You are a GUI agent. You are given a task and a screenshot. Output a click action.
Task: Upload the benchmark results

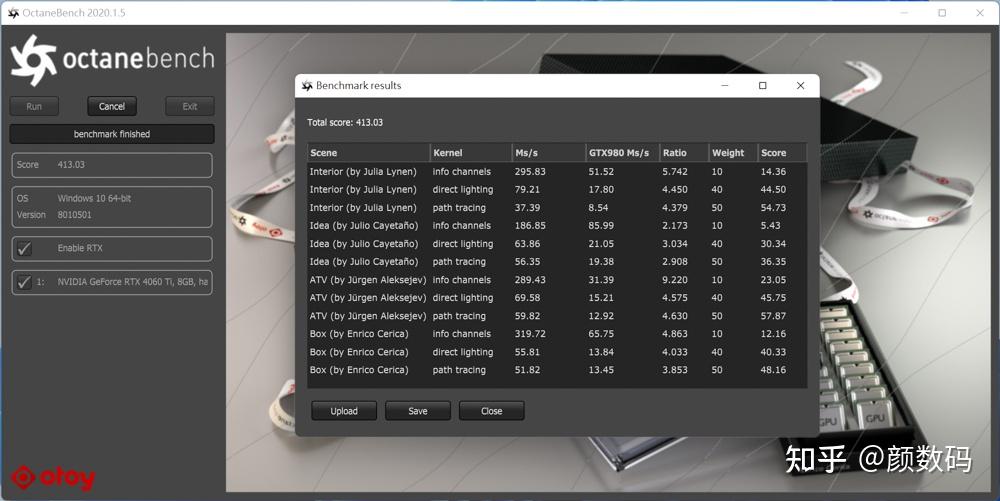(344, 411)
